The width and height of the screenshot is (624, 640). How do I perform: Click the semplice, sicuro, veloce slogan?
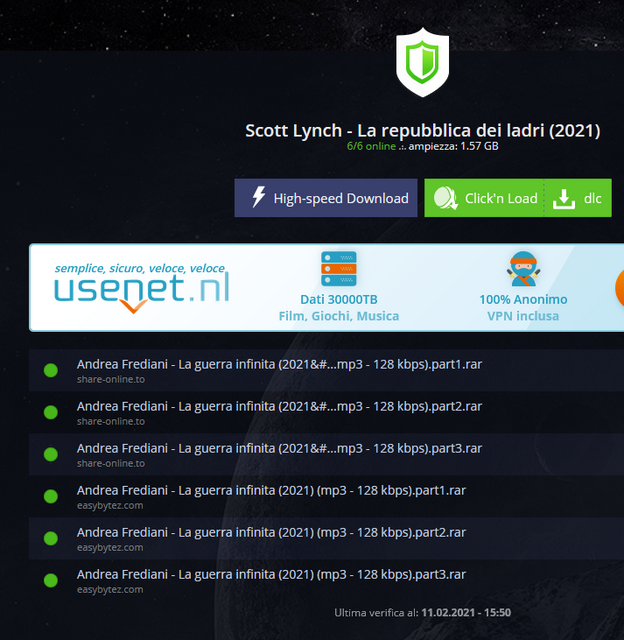[140, 268]
